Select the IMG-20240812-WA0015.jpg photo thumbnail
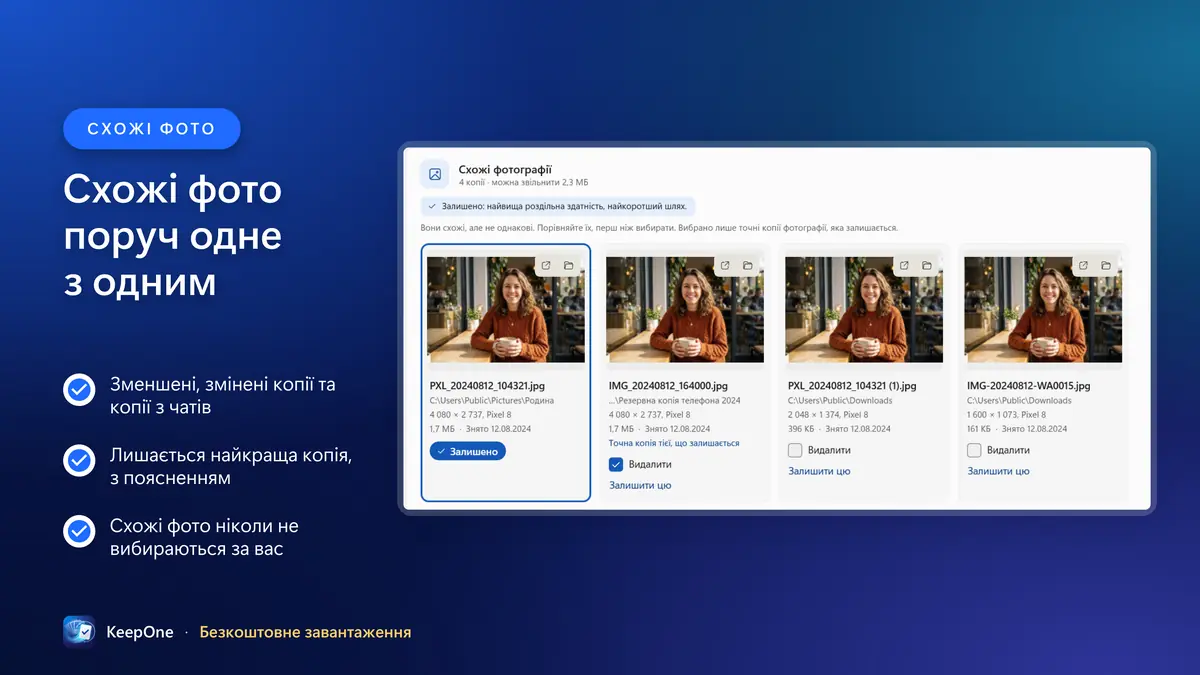Screen dimensions: 1200x675 (1043, 310)
